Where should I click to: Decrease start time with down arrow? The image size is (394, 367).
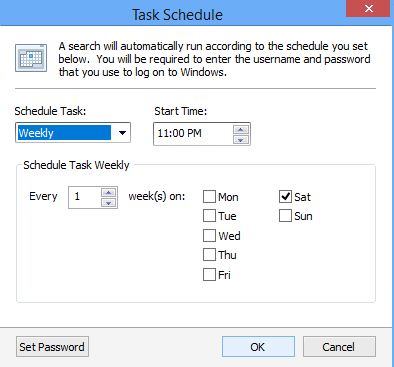point(241,140)
